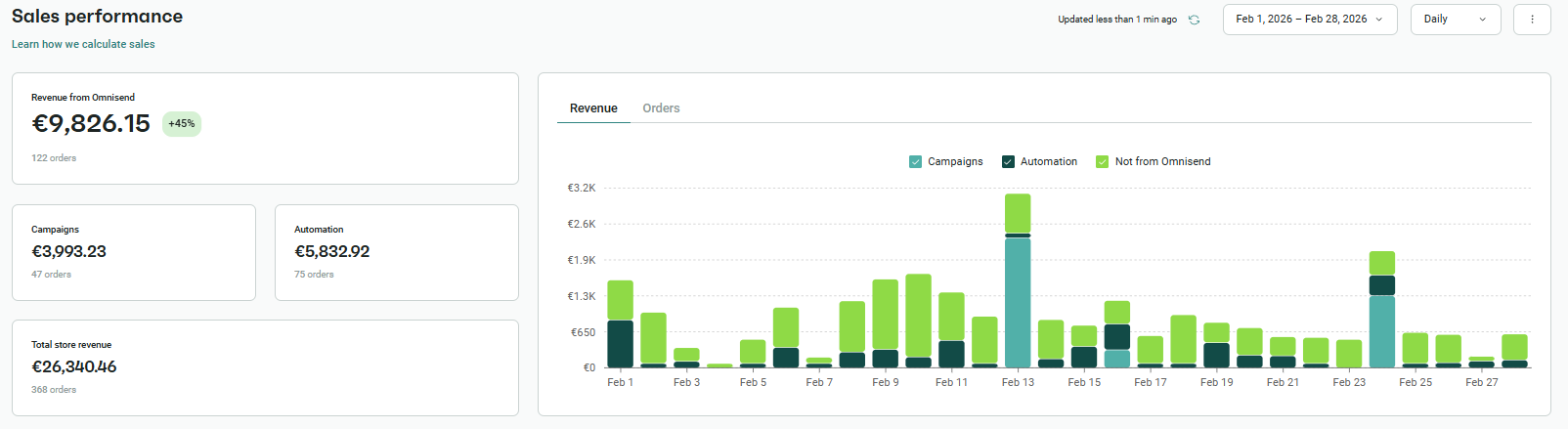Select the €3.2K axis label
The height and width of the screenshot is (429, 1568).
pos(582,188)
